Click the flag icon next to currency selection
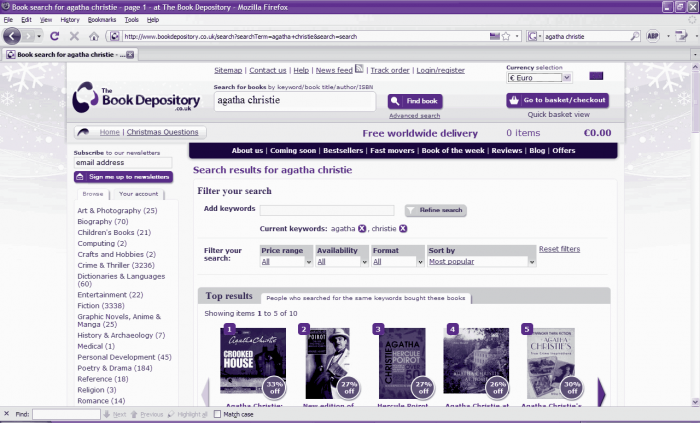Viewport: 700px width, 423px height. [596, 76]
